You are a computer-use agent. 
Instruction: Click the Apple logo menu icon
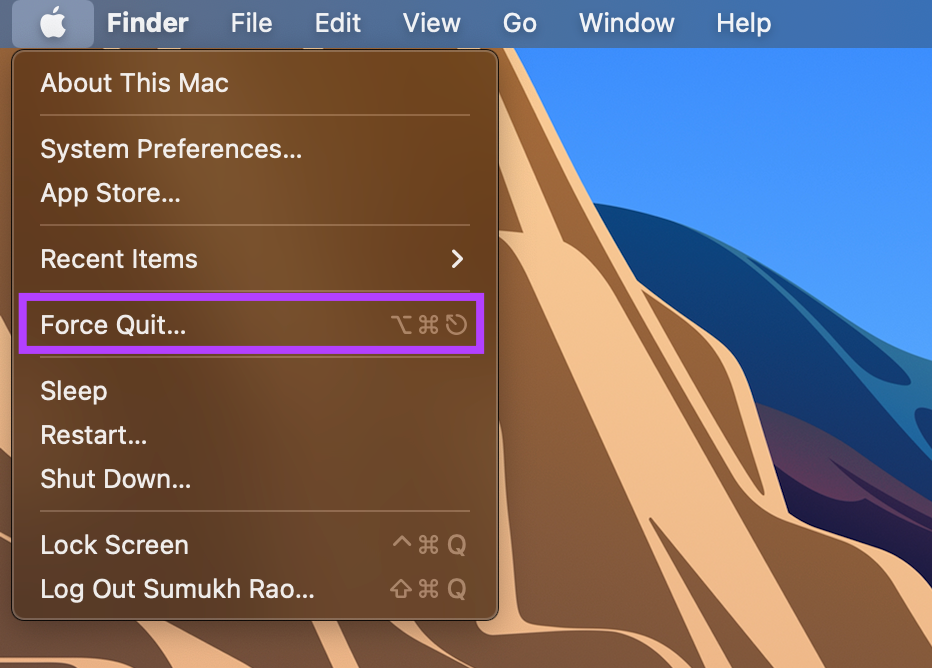point(53,24)
